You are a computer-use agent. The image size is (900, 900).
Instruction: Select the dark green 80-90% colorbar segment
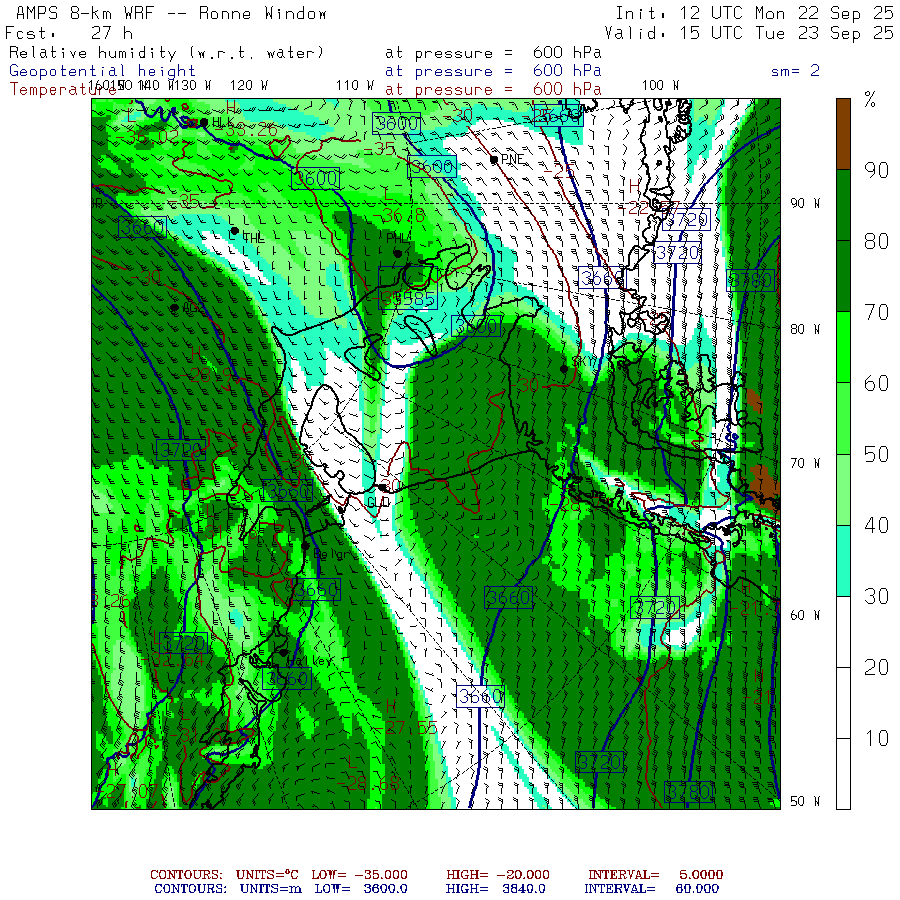coord(844,205)
